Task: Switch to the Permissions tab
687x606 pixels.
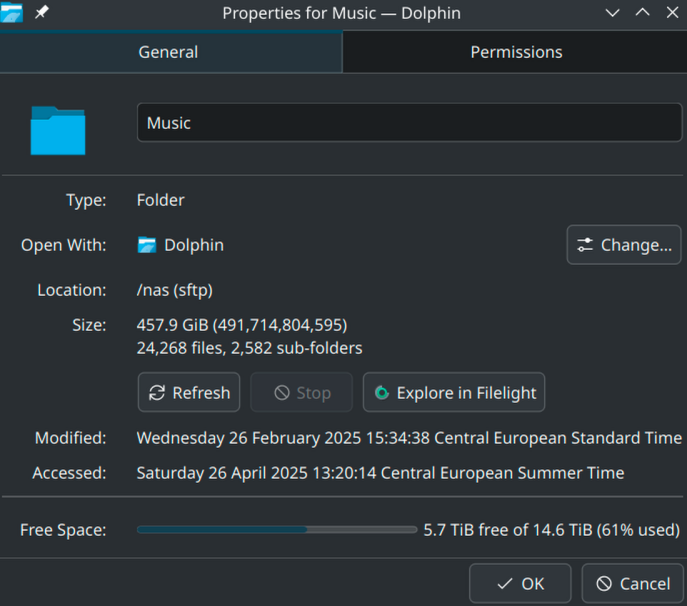Action: click(x=515, y=52)
